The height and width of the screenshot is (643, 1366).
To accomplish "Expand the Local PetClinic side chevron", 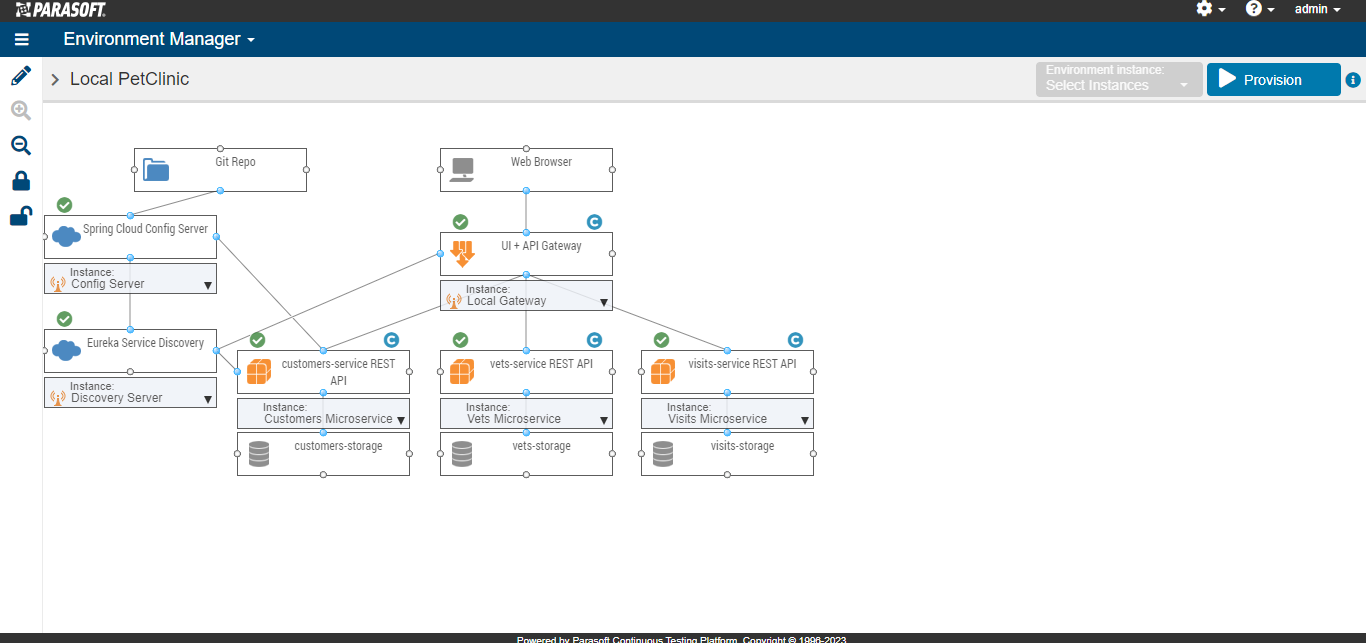I will 55,80.
